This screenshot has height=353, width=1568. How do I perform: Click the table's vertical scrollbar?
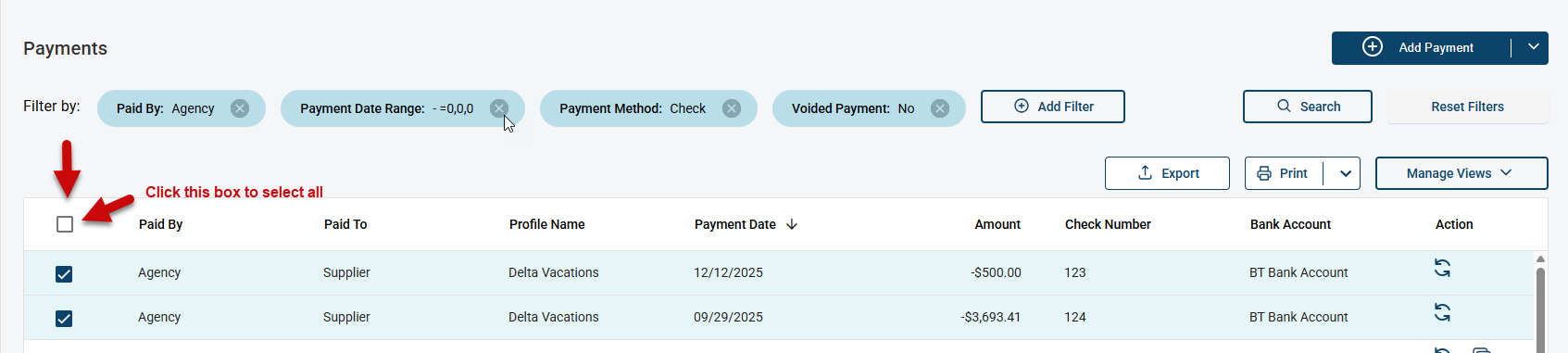point(1540,306)
